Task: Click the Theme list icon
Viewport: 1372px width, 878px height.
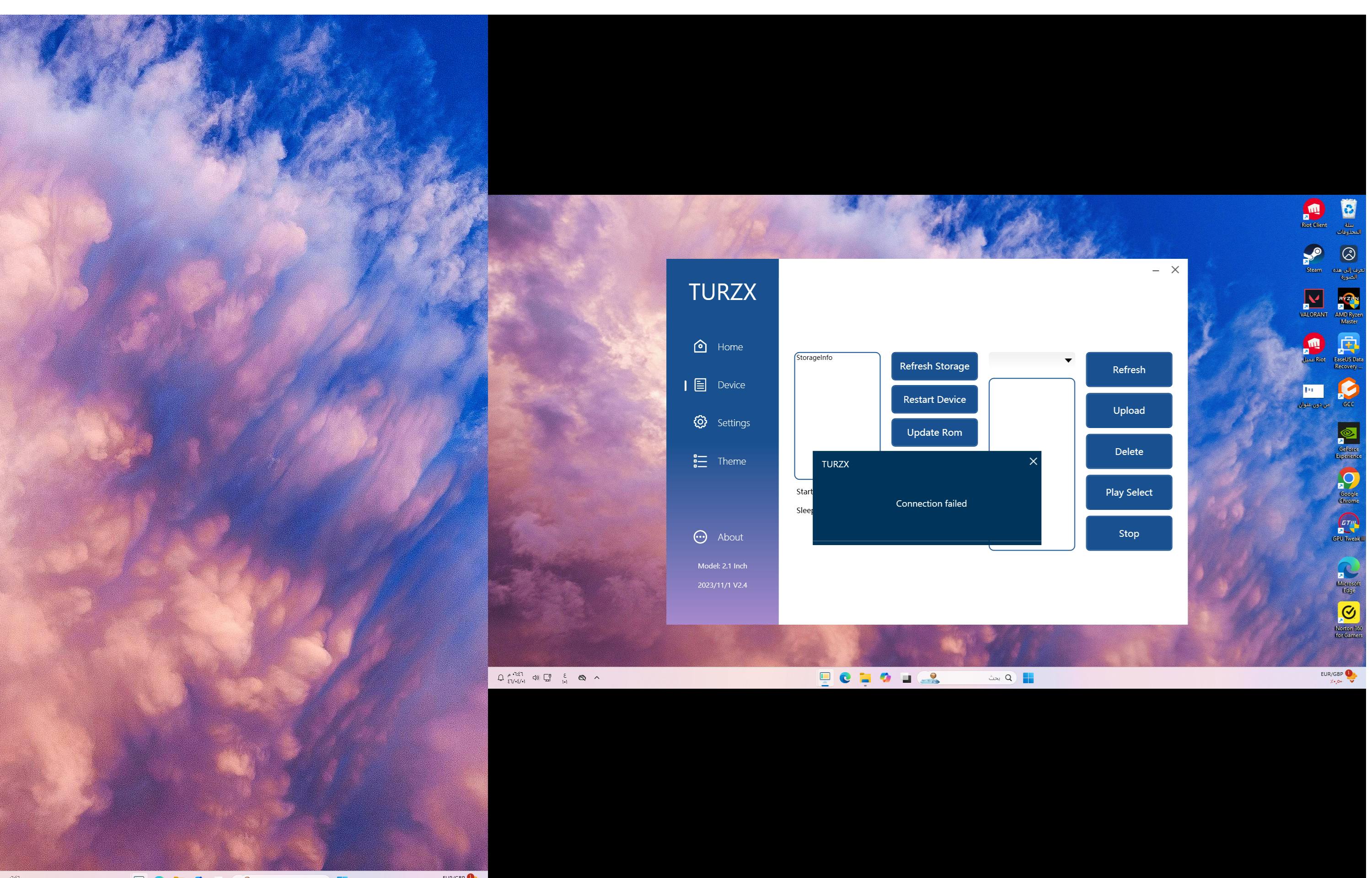Action: point(700,460)
